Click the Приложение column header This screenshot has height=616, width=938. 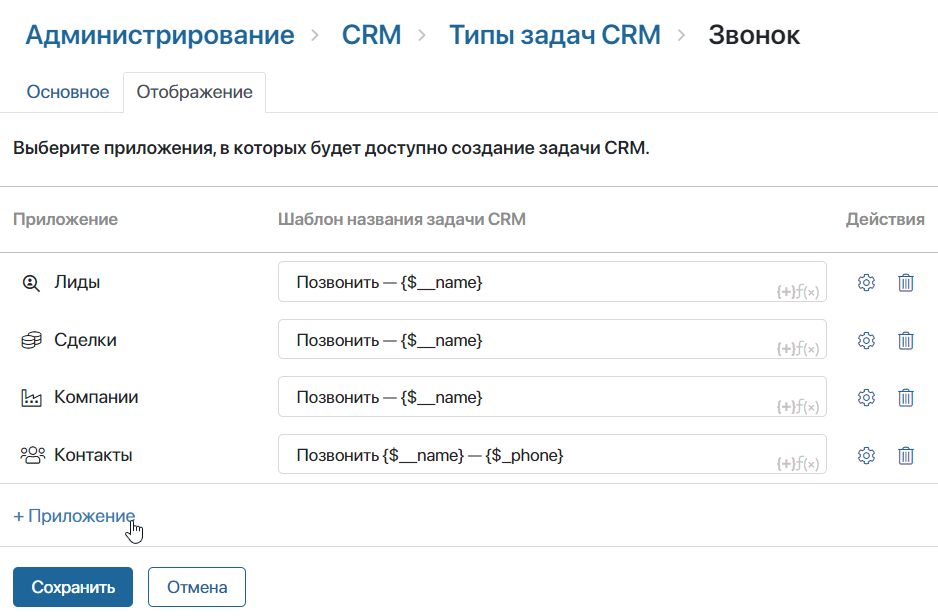click(x=65, y=219)
